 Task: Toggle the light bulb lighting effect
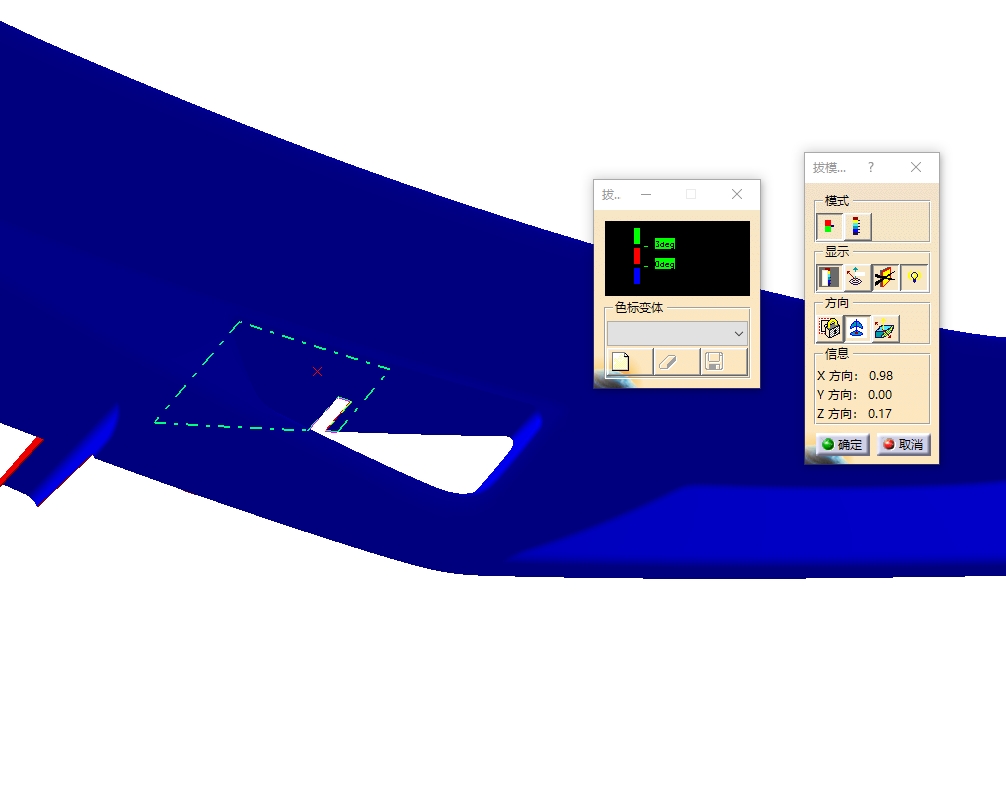[914, 278]
